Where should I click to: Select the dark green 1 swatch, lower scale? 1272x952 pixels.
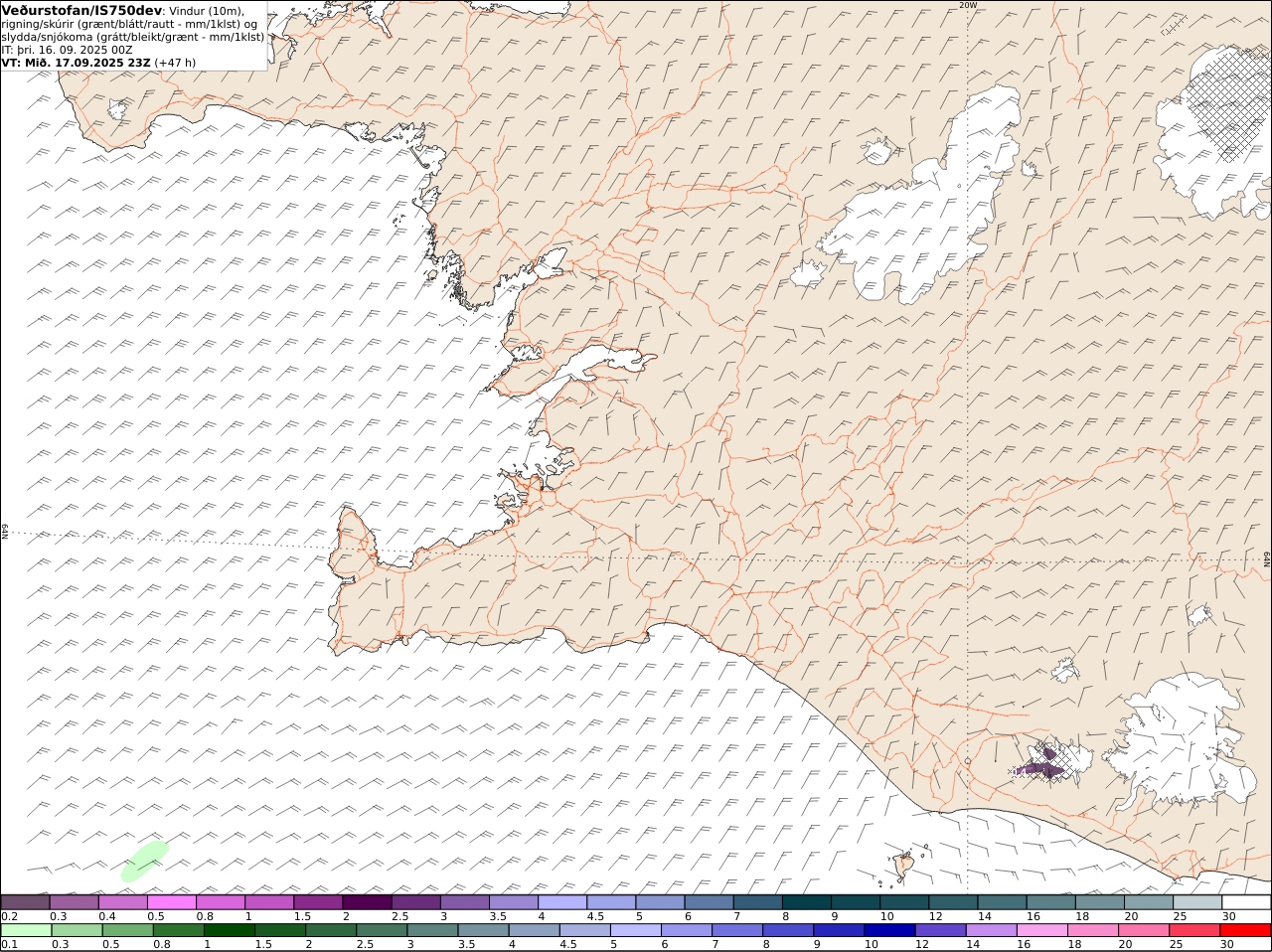pyautogui.click(x=229, y=930)
